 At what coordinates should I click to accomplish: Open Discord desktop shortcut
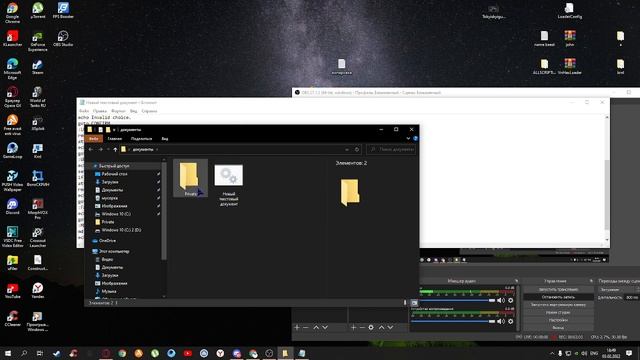pos(12,207)
